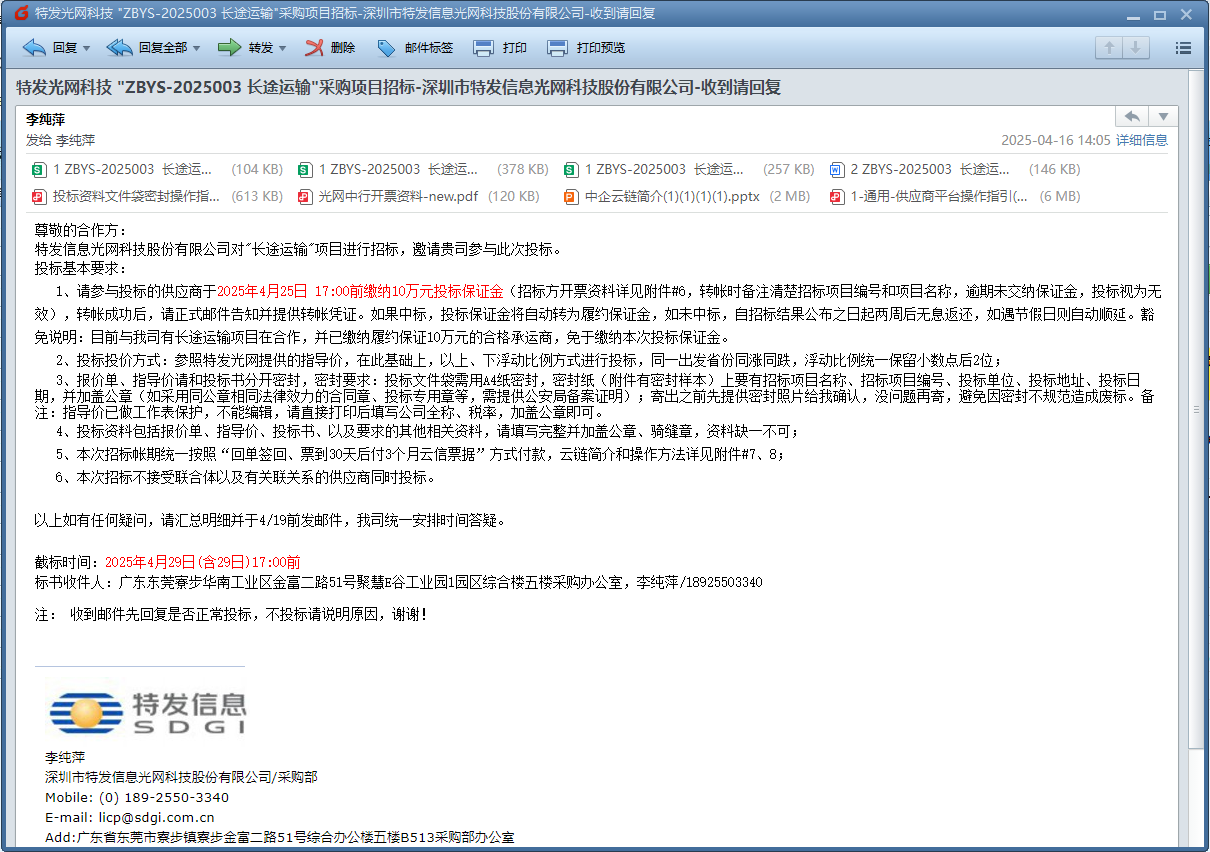Minimize the email window
This screenshot has width=1210, height=852.
point(1135,14)
